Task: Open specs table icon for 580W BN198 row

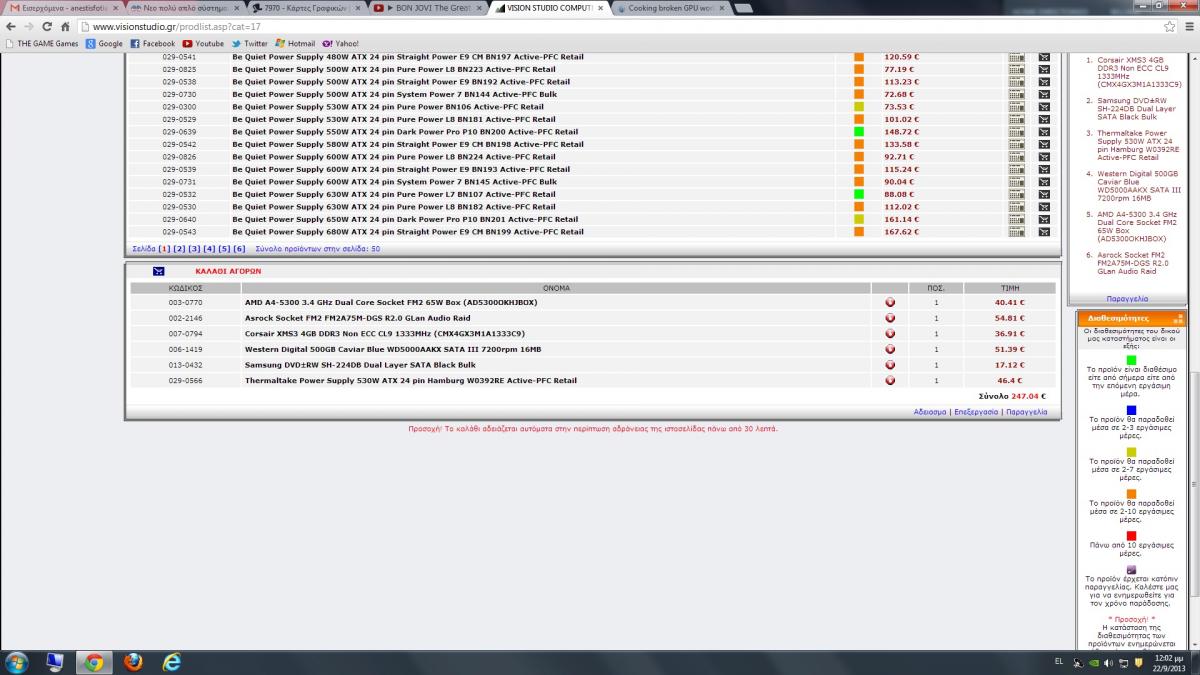Action: [1016, 144]
